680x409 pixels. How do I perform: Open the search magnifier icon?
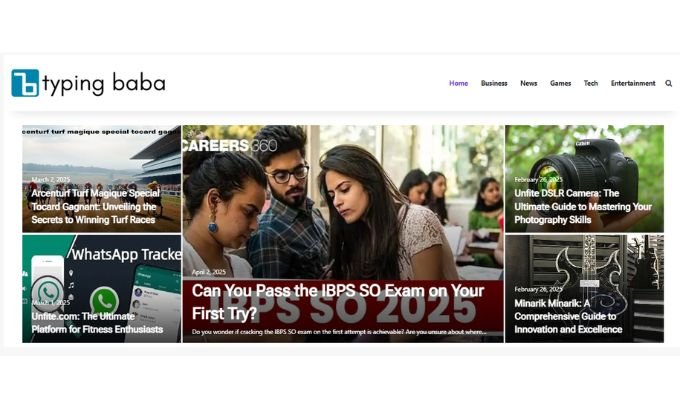click(668, 83)
